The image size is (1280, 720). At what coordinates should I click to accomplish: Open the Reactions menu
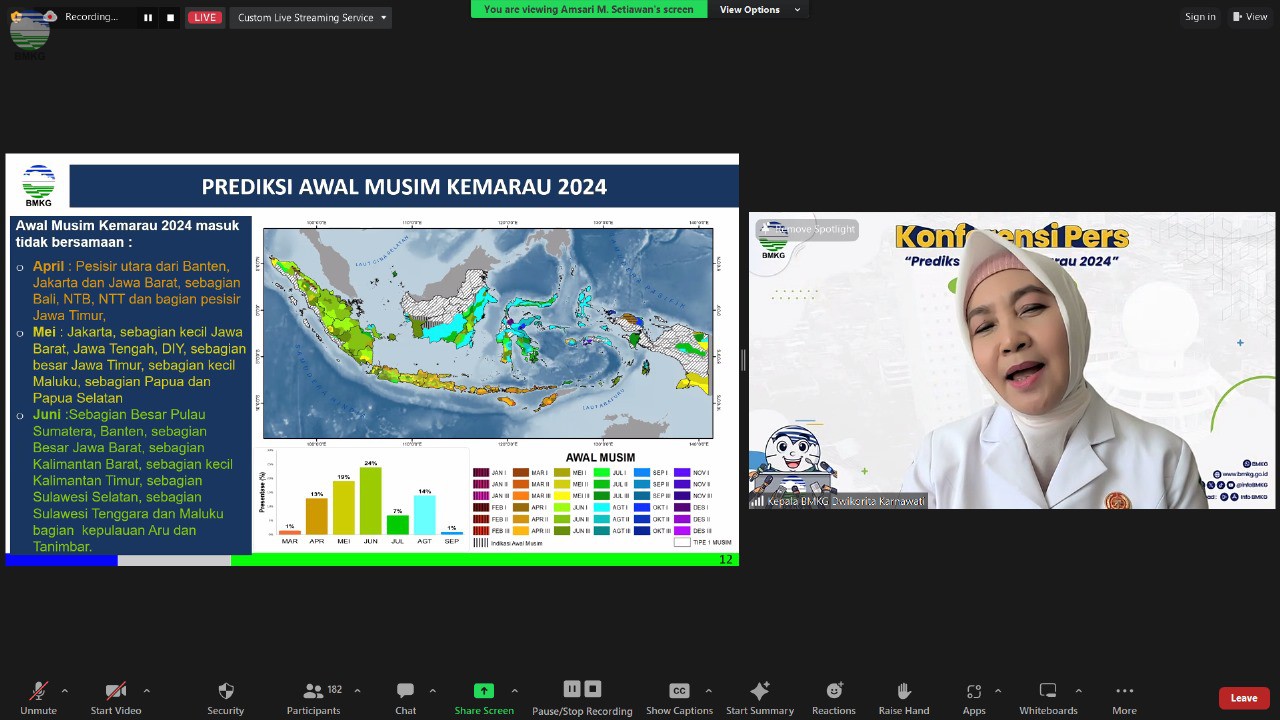coord(833,692)
